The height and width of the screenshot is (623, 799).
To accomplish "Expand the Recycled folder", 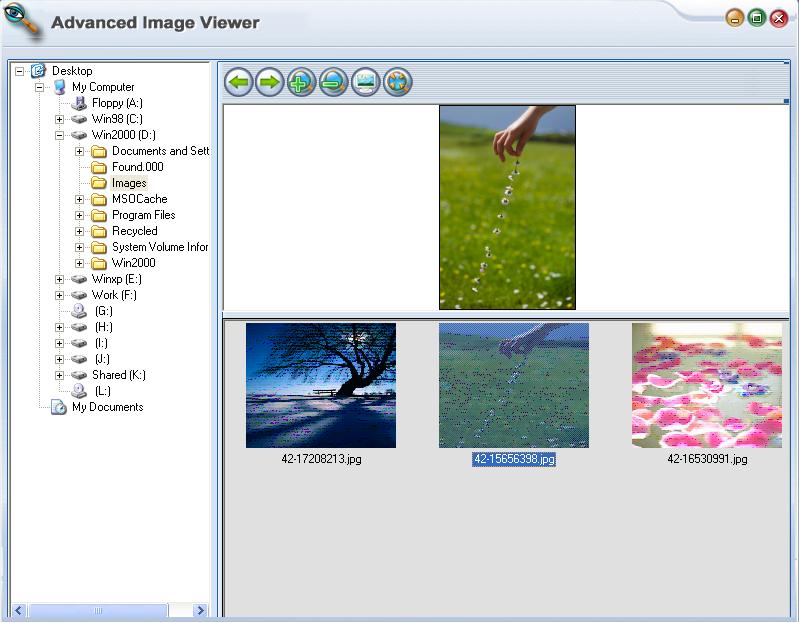I will coord(79,231).
